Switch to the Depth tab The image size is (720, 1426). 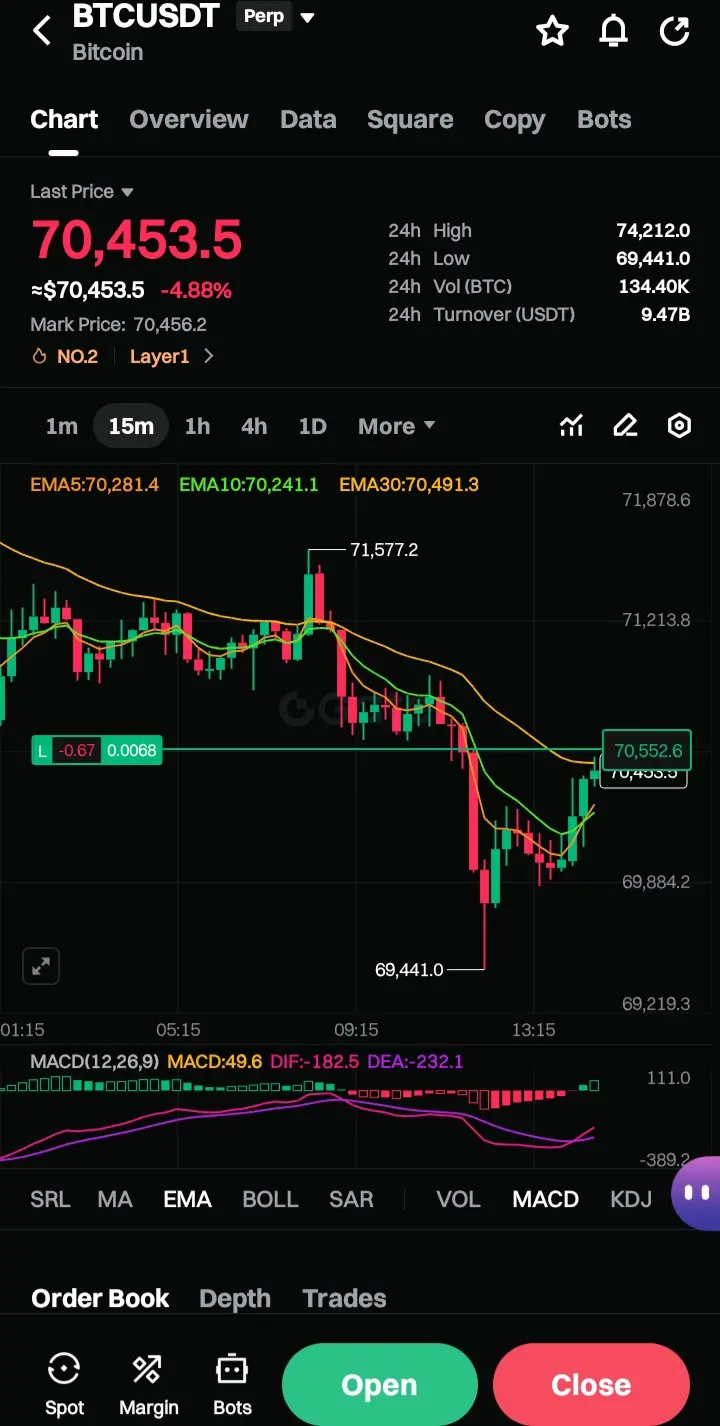click(235, 1298)
